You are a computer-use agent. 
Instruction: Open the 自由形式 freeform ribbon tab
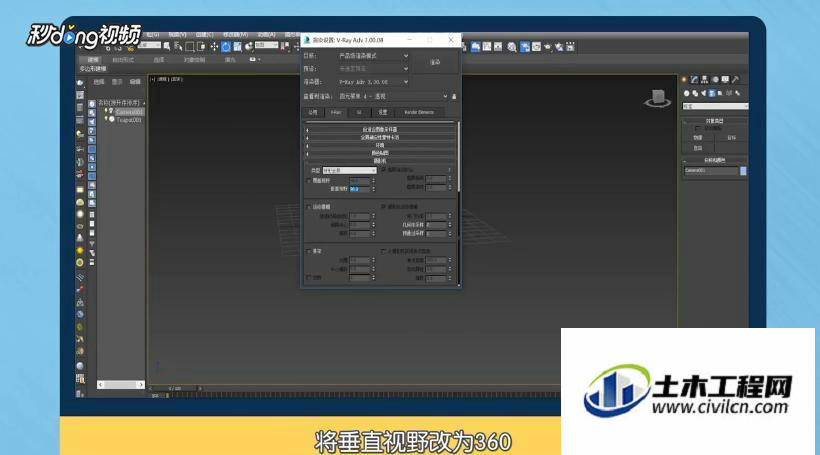coord(123,60)
